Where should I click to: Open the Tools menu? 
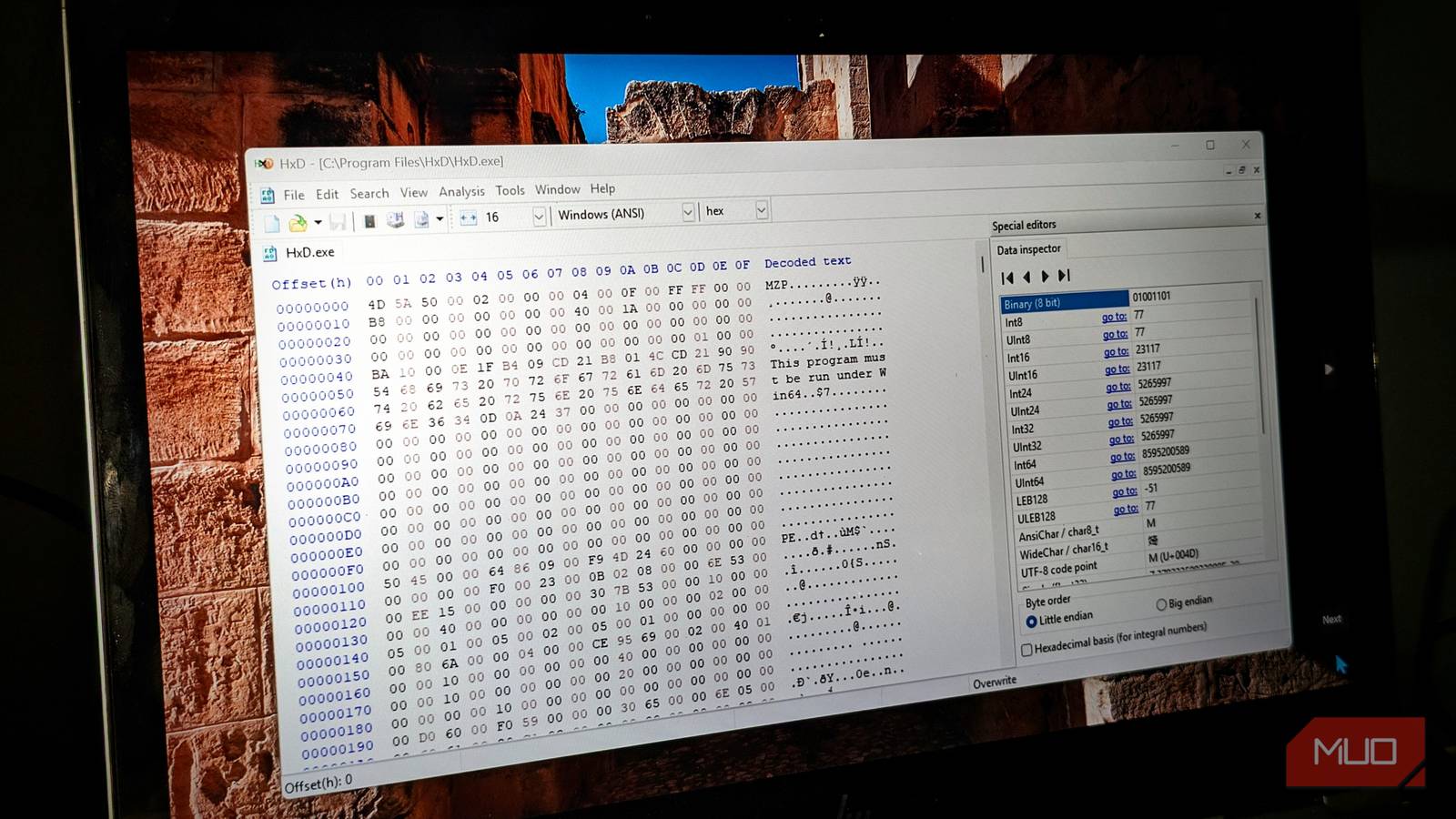pyautogui.click(x=510, y=190)
